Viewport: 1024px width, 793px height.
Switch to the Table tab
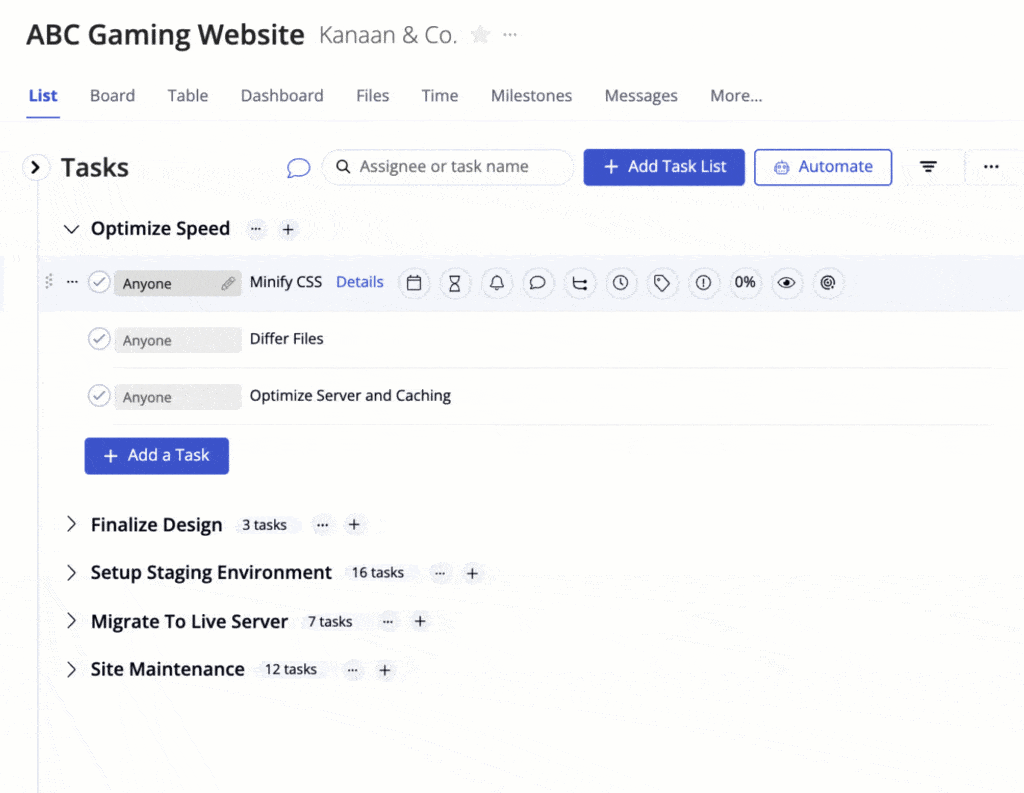pos(187,96)
